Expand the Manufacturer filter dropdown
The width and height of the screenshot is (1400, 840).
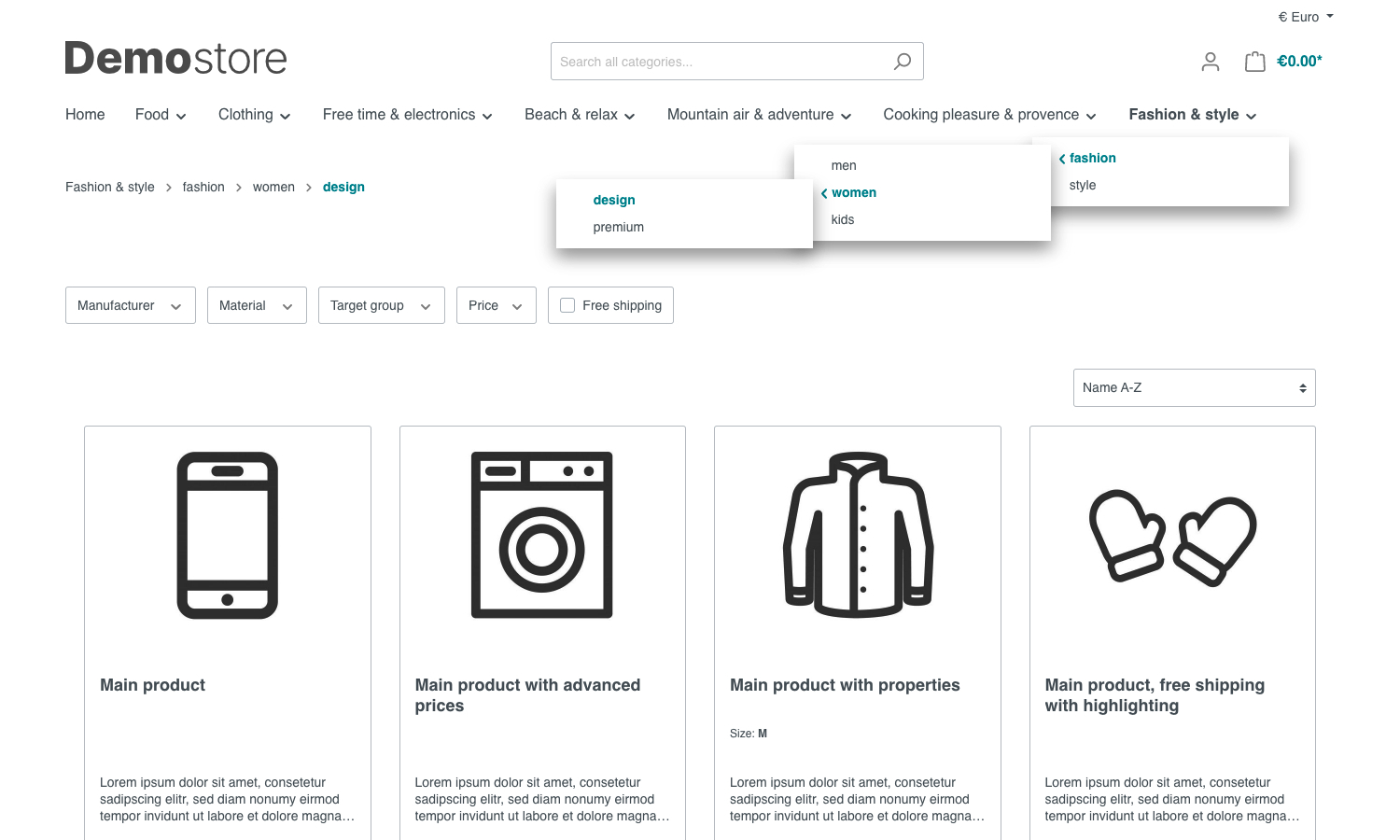pyautogui.click(x=130, y=305)
